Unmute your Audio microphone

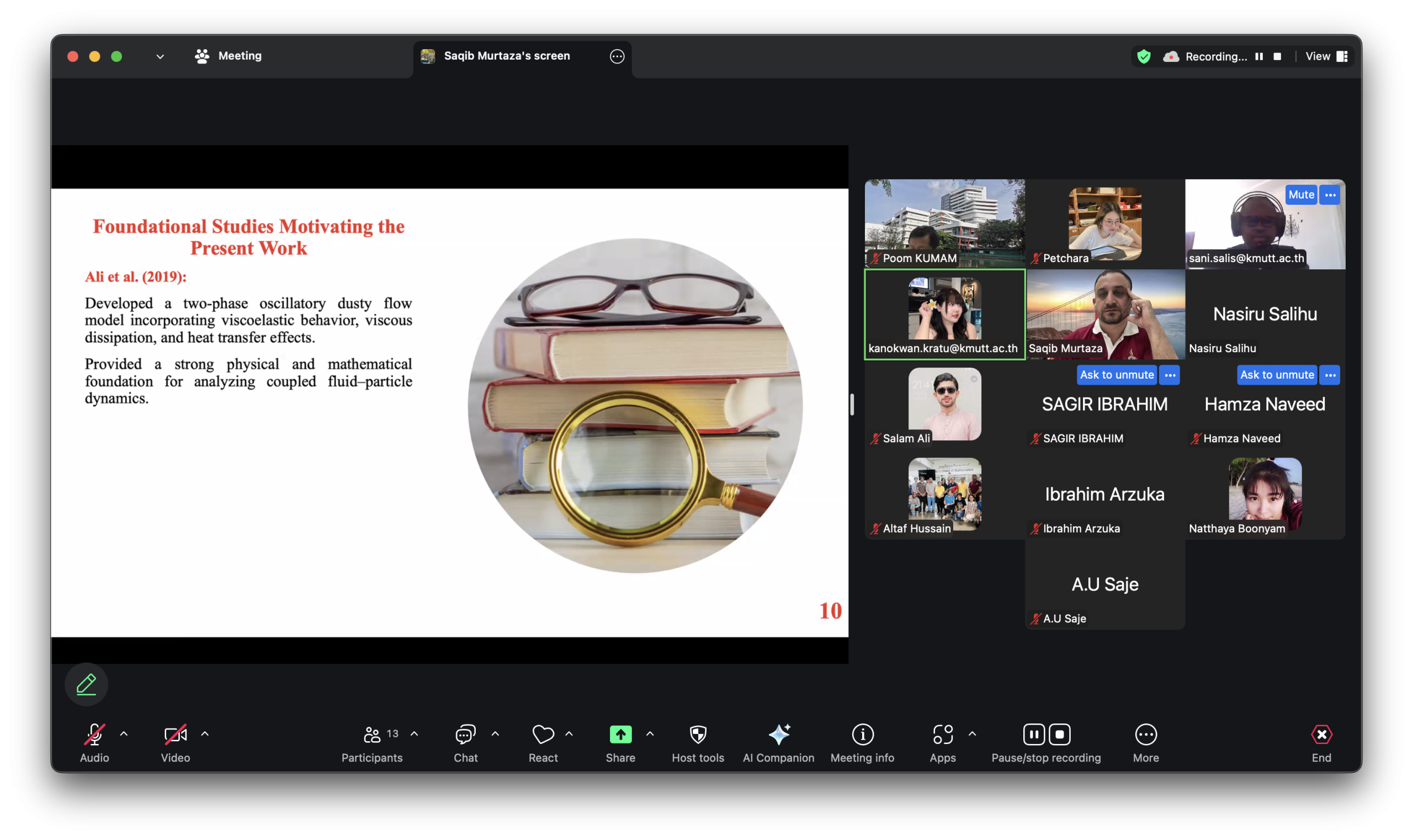coord(94,735)
